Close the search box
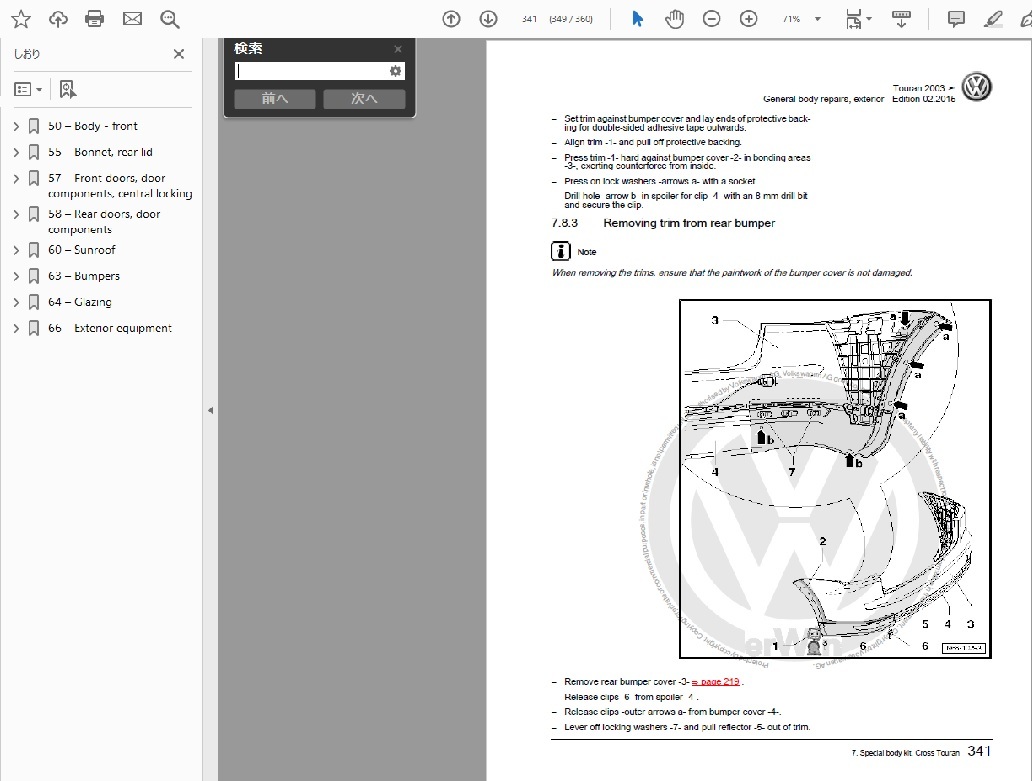 (398, 49)
